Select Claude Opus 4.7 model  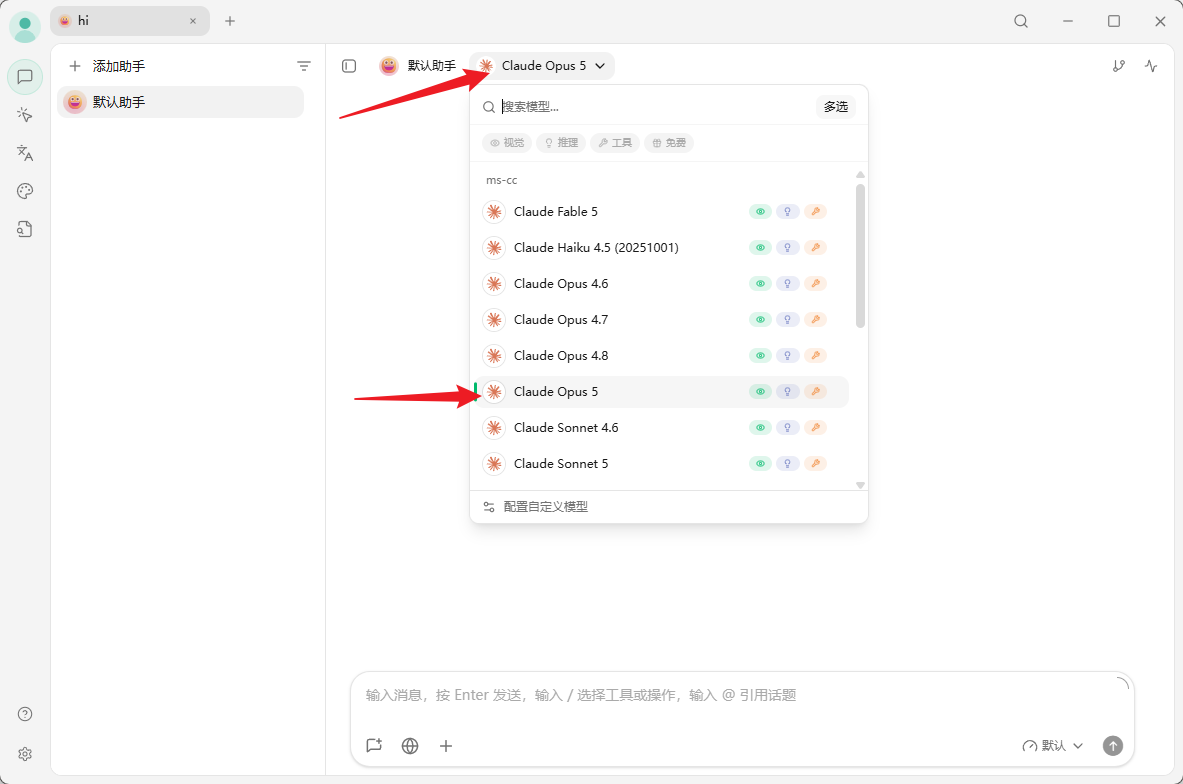click(662, 320)
